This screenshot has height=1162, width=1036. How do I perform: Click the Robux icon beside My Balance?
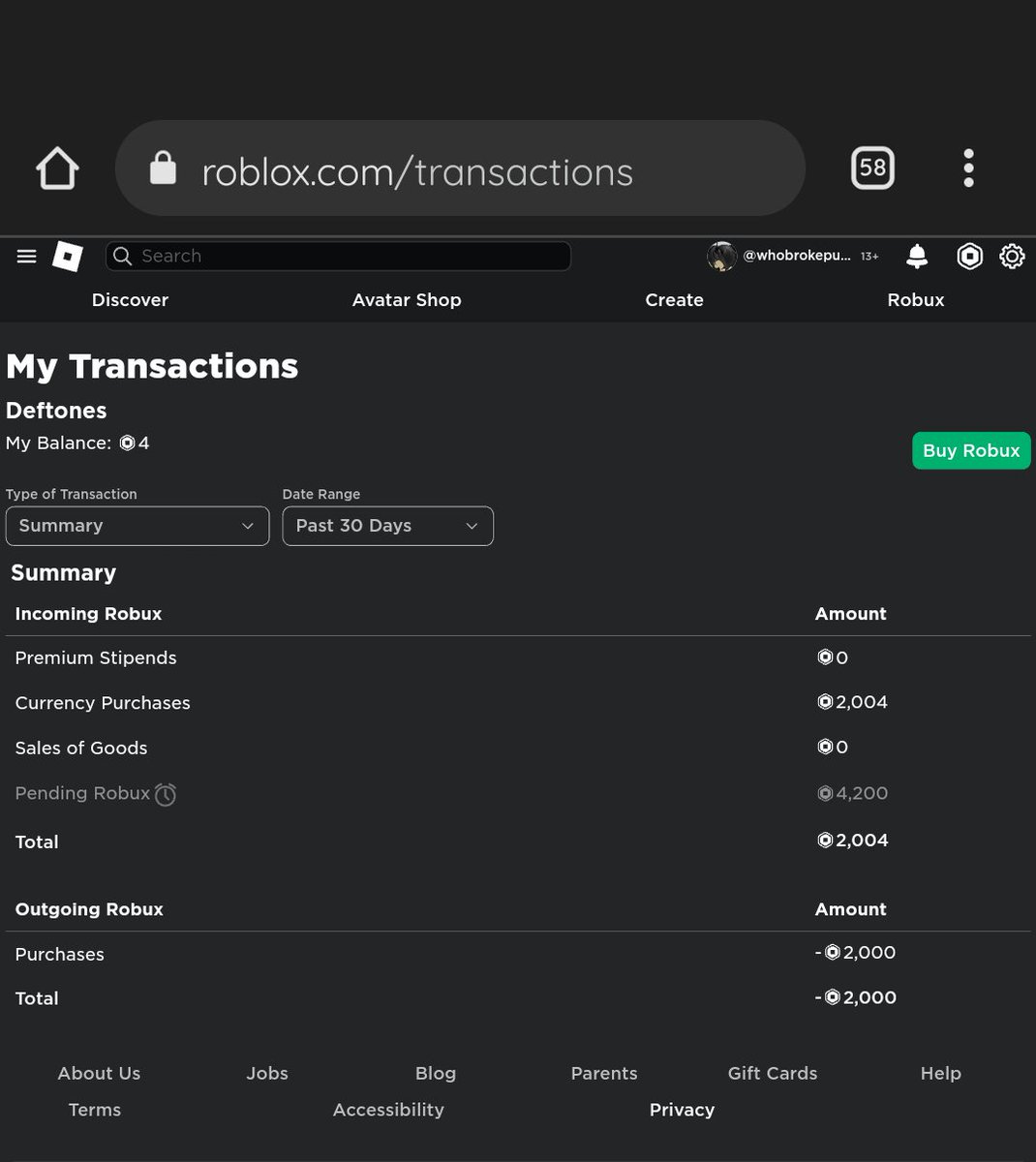[x=127, y=443]
